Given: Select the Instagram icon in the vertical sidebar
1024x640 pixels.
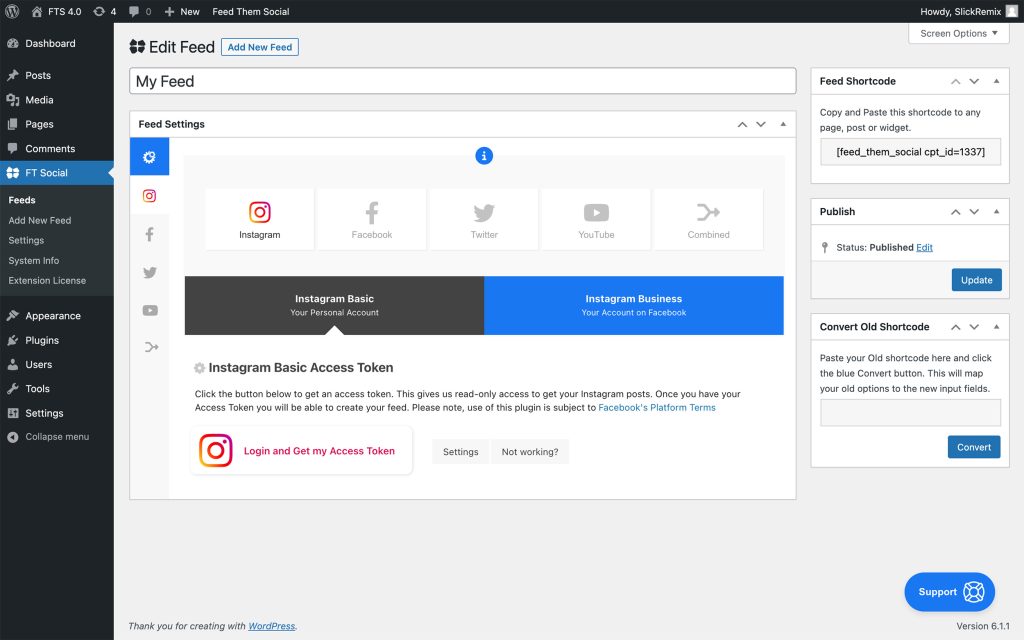Looking at the screenshot, I should pyautogui.click(x=150, y=195).
